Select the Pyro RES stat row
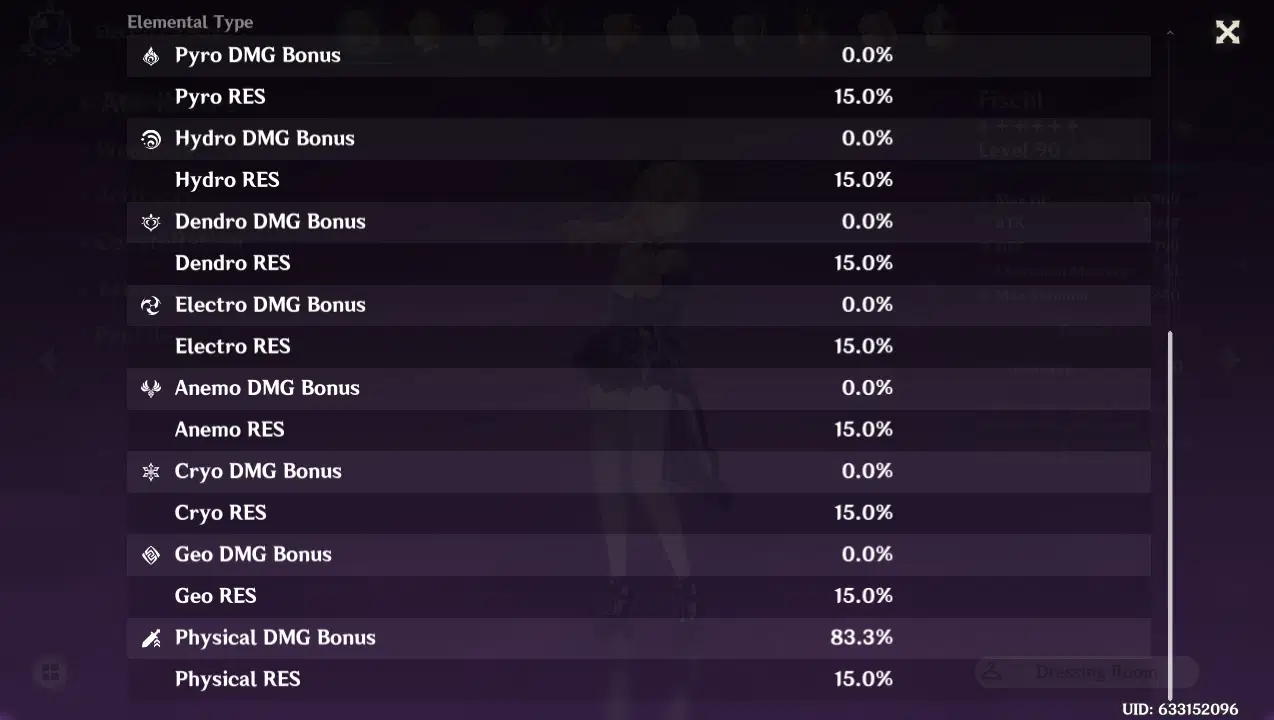Viewport: 1274px width, 720px height. [500, 96]
